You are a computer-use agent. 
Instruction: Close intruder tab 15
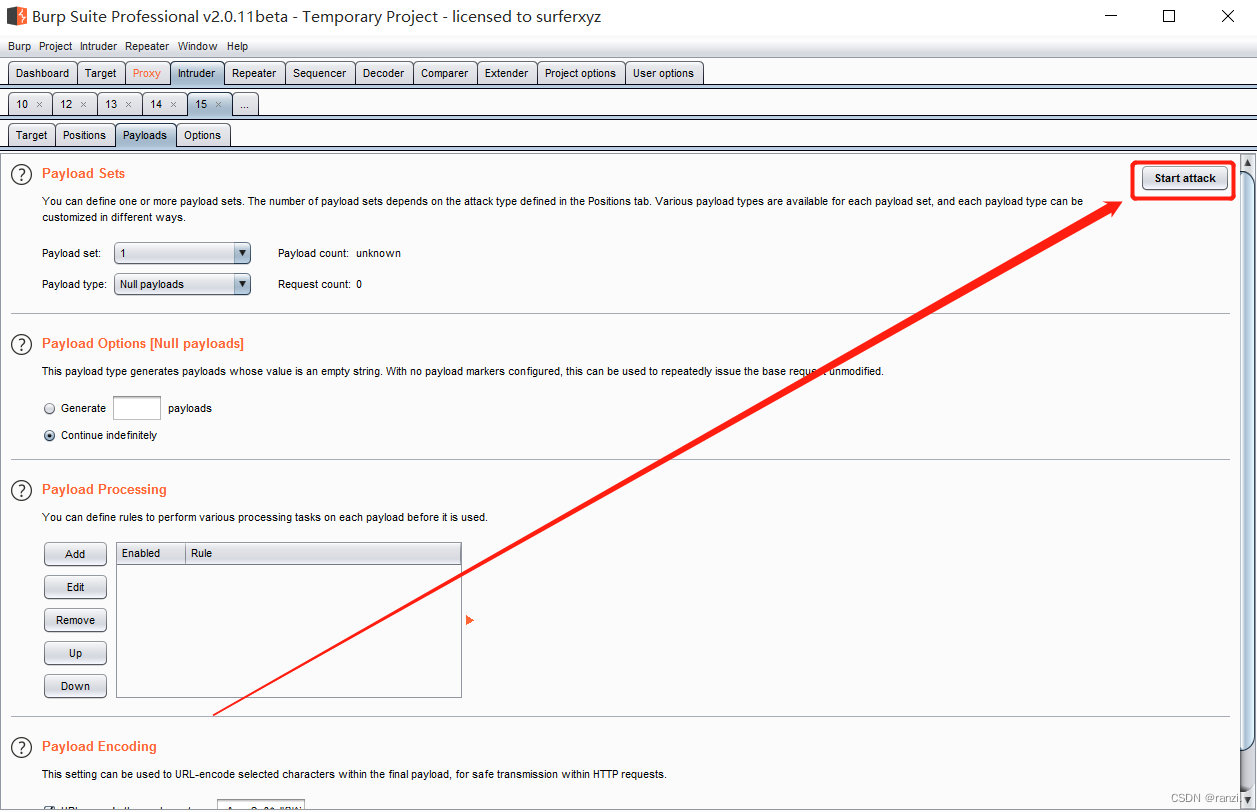click(218, 104)
